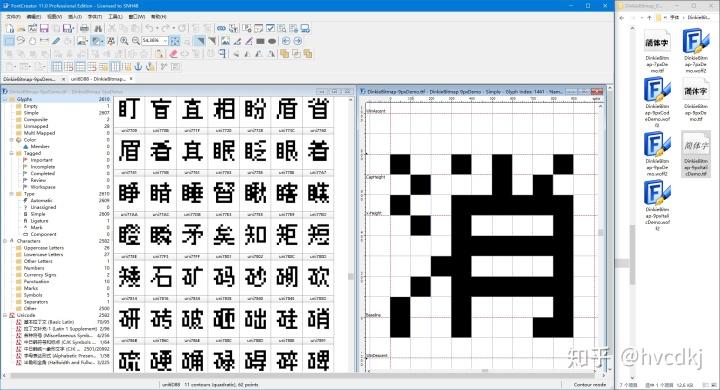This screenshot has height=390, width=720.
Task: Select the draw ellipse contour tool
Action: [x=272, y=41]
